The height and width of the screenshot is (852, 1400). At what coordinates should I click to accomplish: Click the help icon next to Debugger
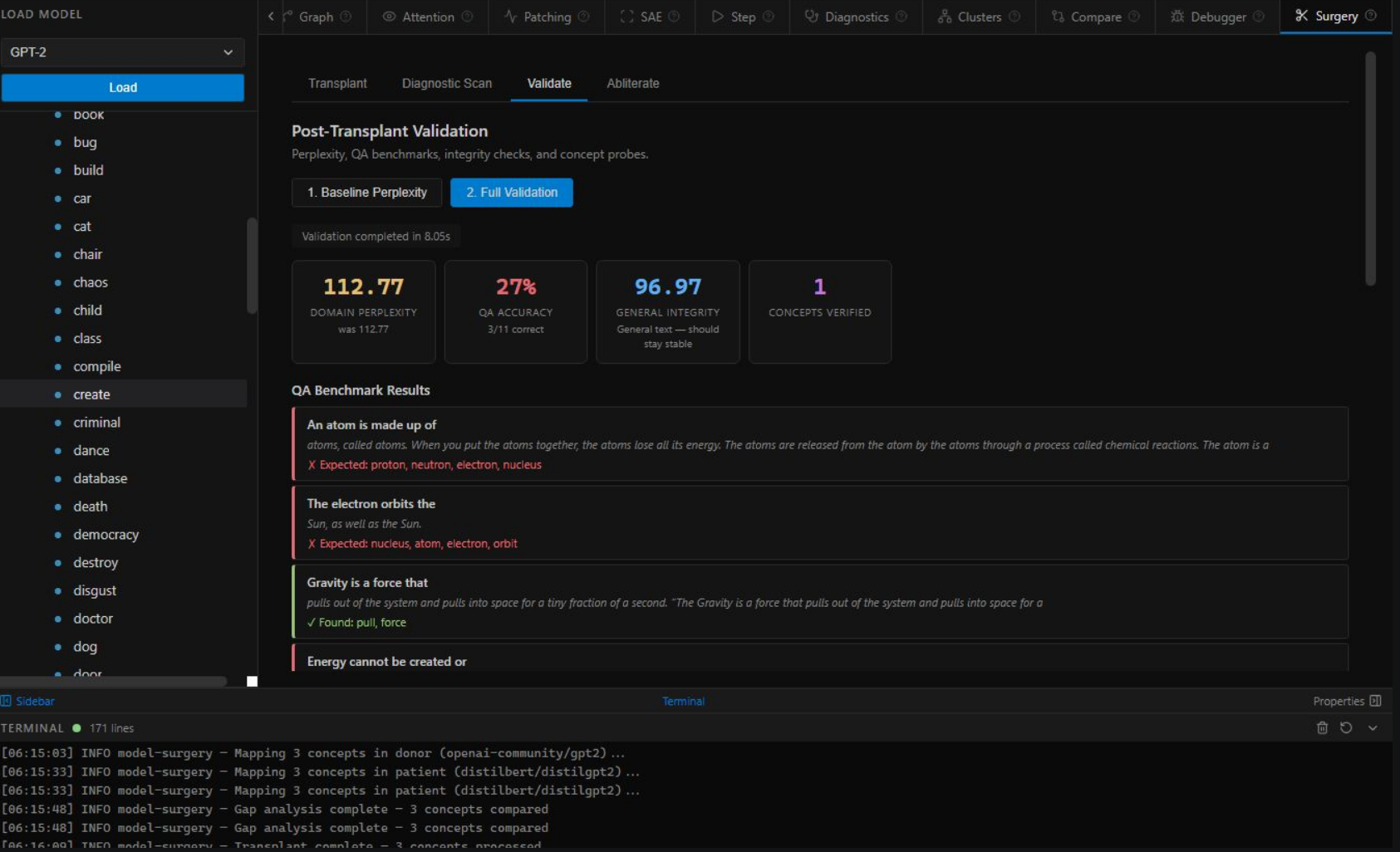tap(1259, 17)
